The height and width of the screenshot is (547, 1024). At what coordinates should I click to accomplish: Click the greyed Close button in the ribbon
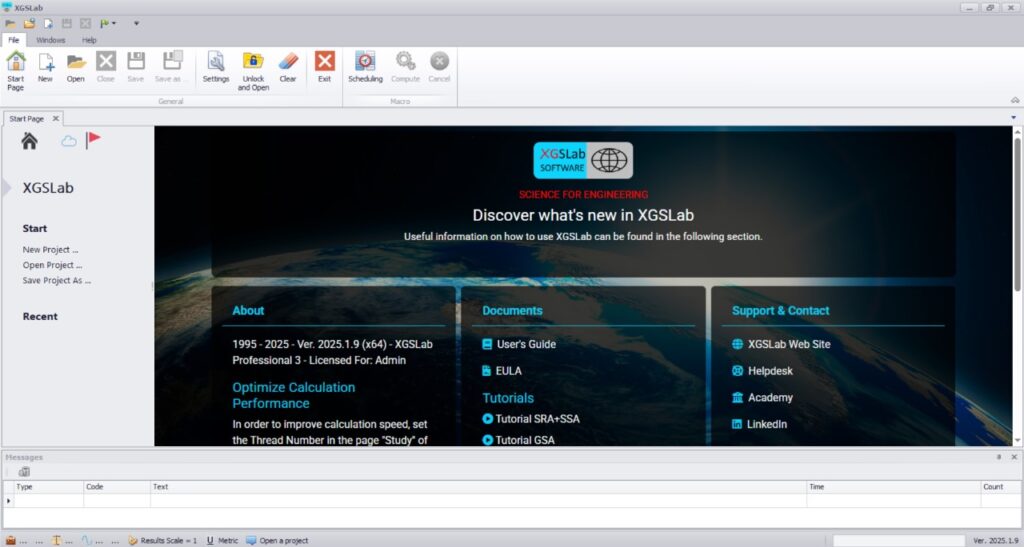coord(106,67)
